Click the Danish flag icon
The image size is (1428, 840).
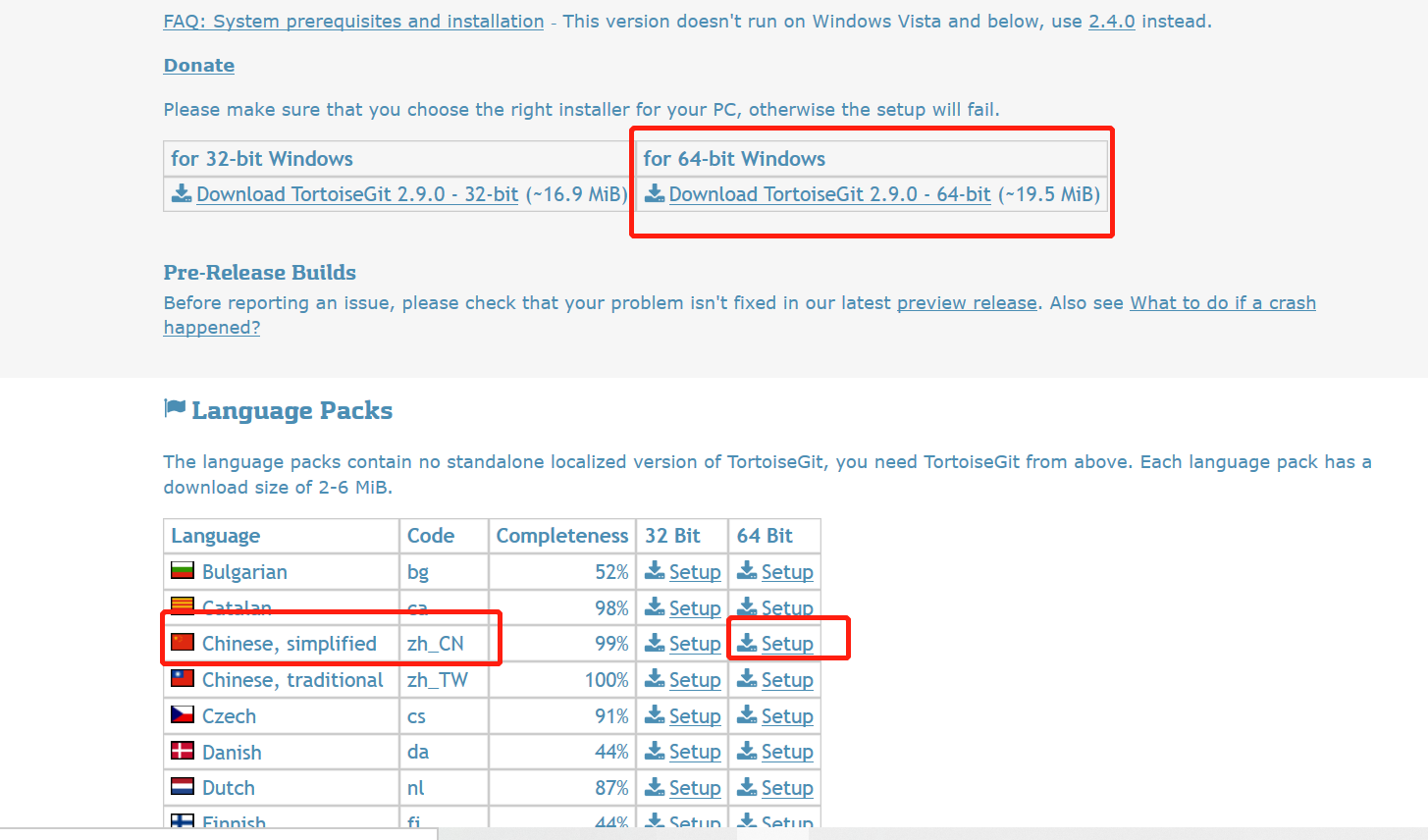pyautogui.click(x=183, y=751)
